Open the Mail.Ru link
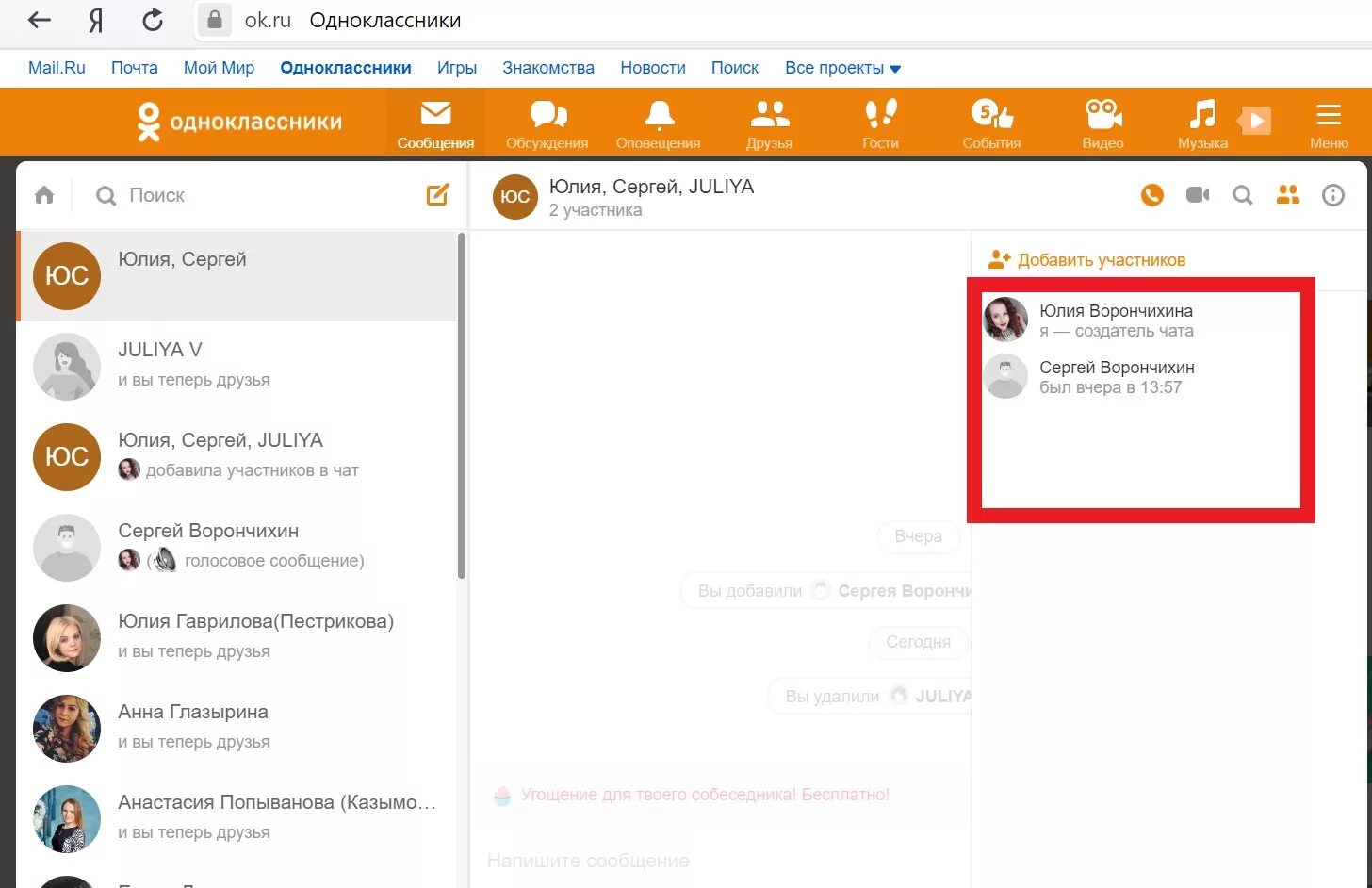Viewport: 1372px width, 888px height. point(57,68)
